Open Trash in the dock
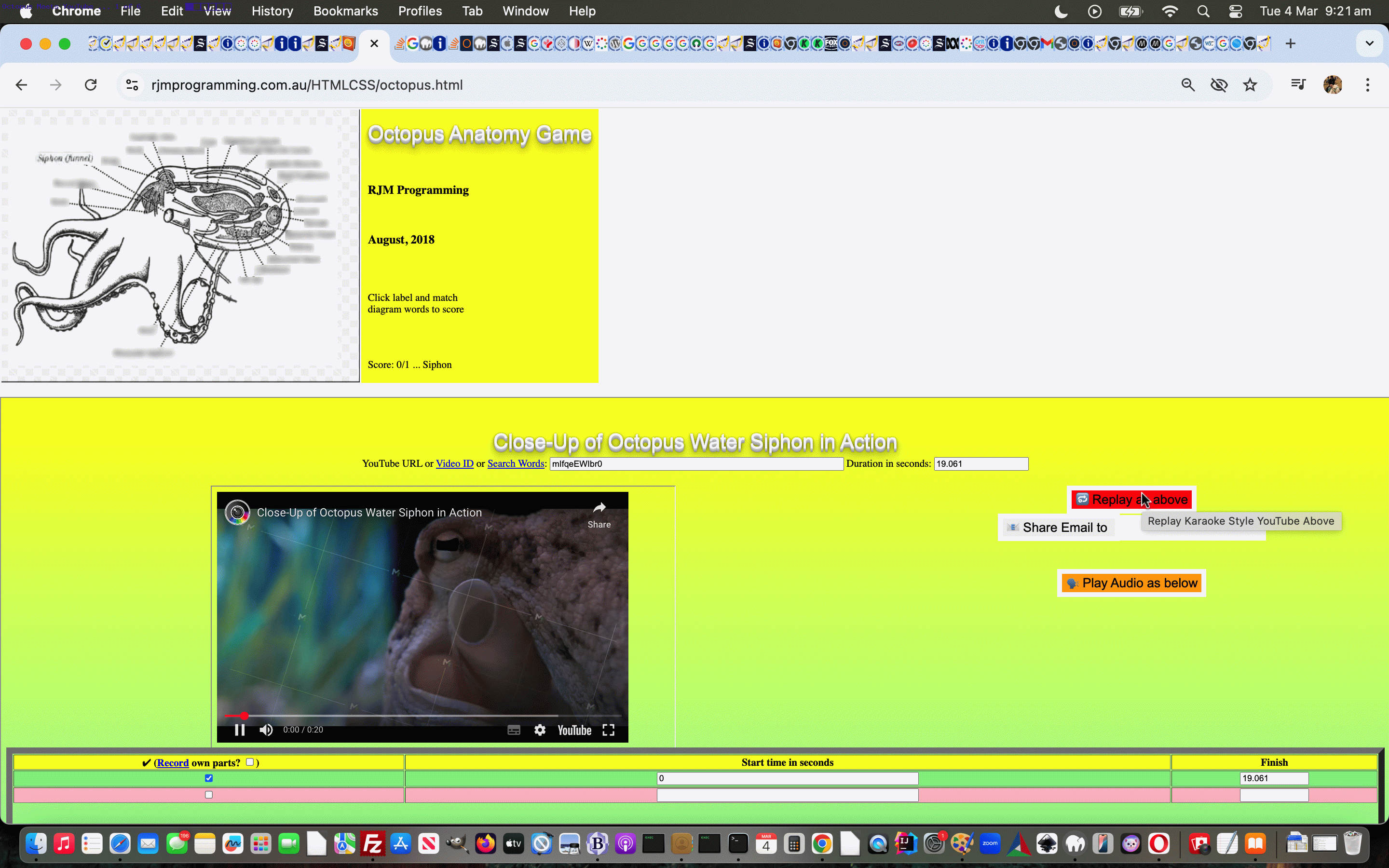1389x868 pixels. (x=1352, y=843)
